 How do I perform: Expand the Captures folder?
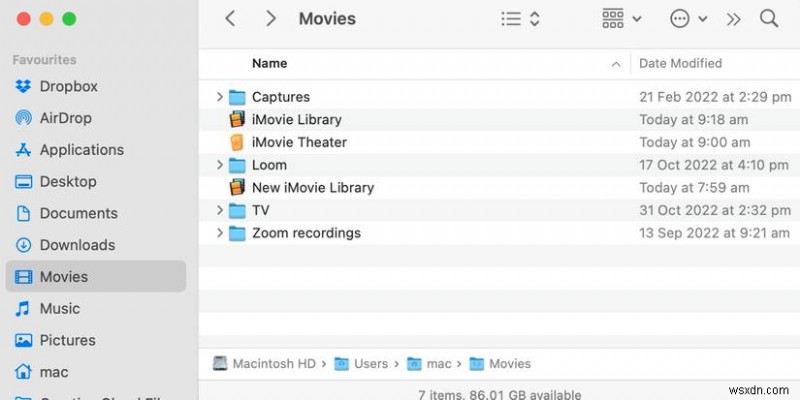pos(219,96)
